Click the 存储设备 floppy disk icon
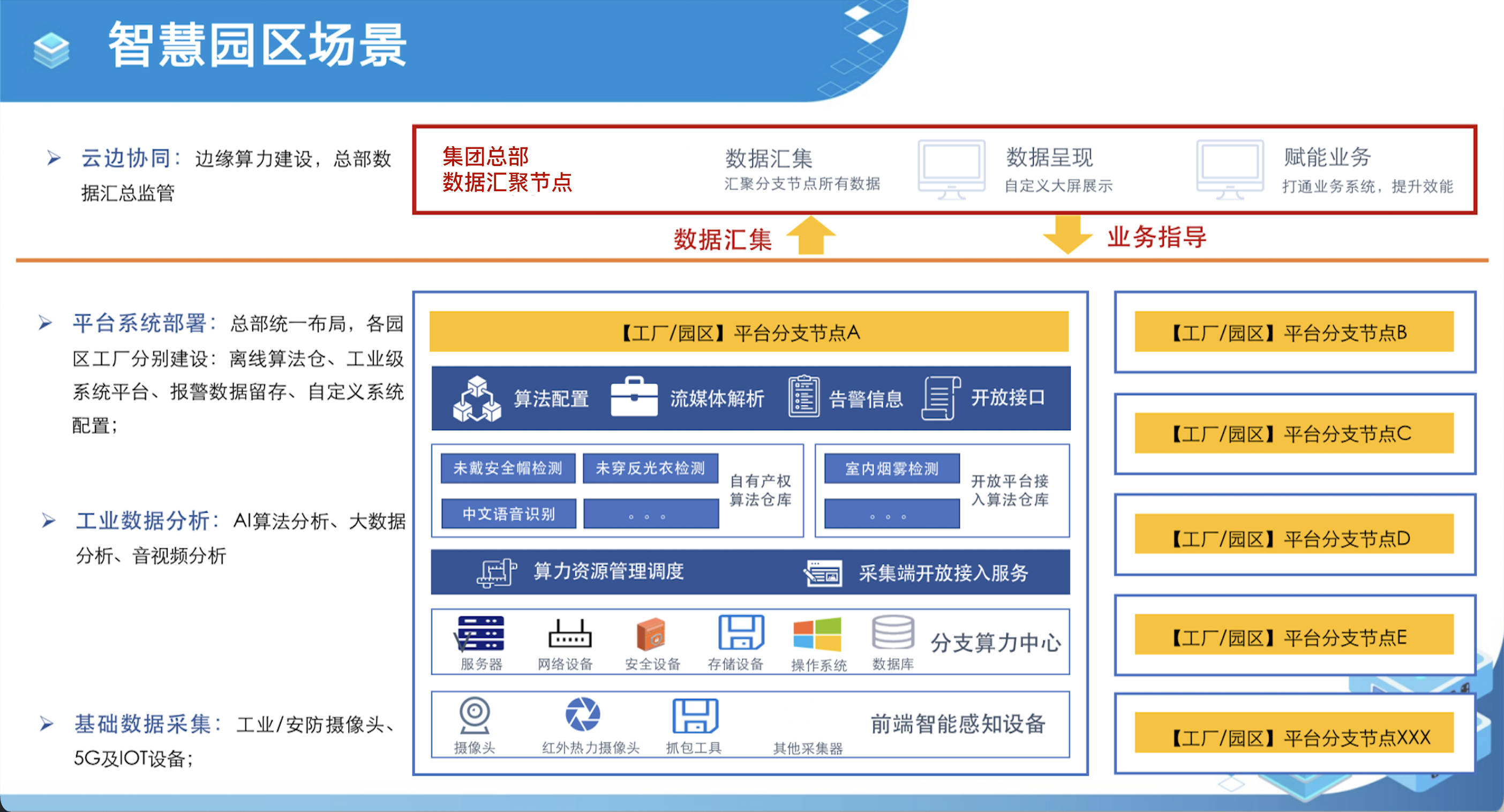1504x812 pixels. [741, 632]
